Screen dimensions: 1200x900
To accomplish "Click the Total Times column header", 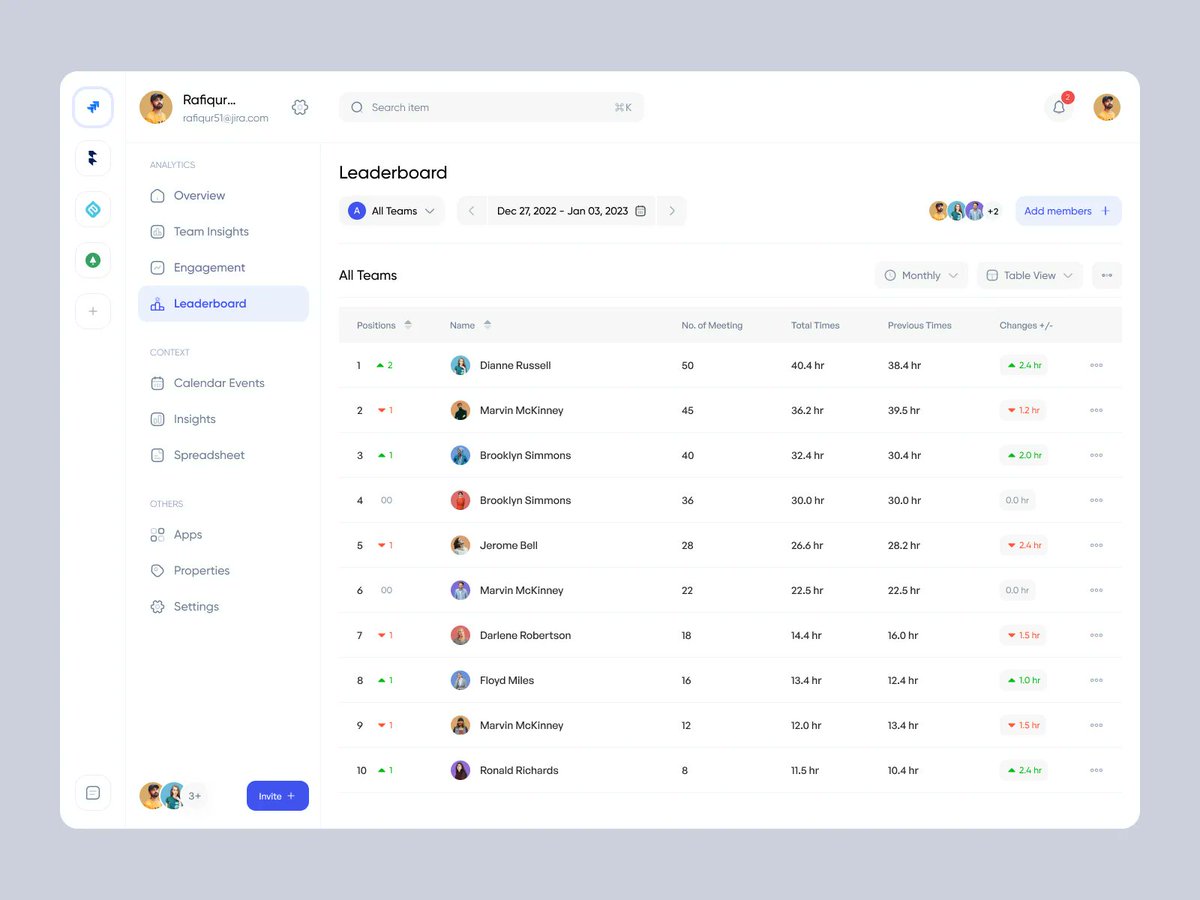I will [x=815, y=325].
